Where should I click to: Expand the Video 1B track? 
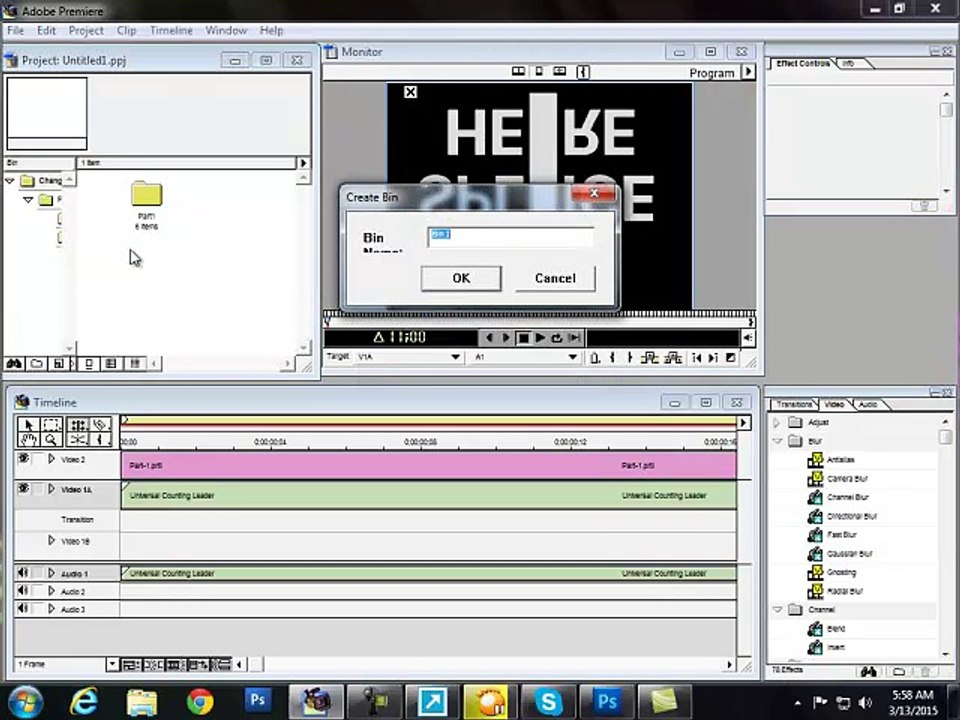click(x=52, y=540)
